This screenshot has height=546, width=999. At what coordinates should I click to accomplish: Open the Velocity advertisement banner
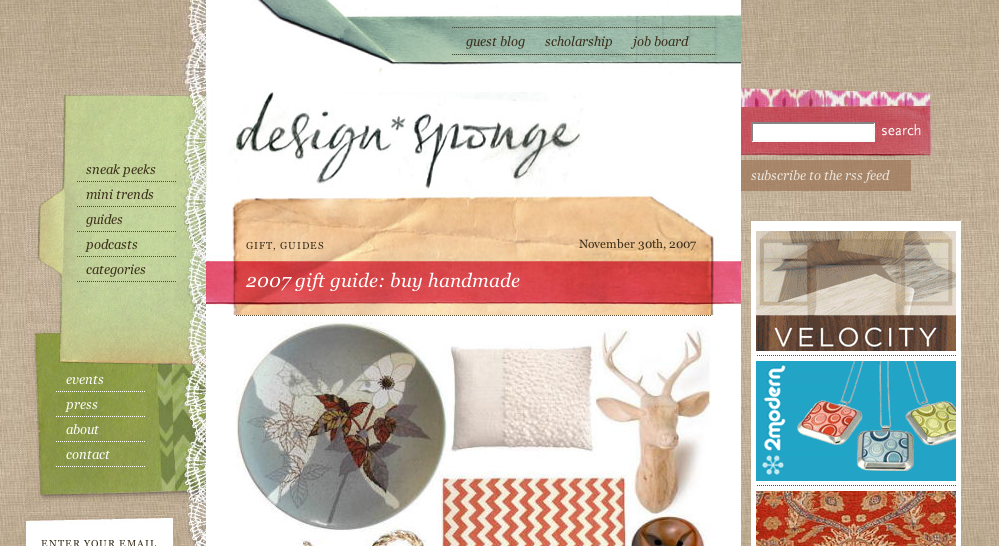point(856,291)
